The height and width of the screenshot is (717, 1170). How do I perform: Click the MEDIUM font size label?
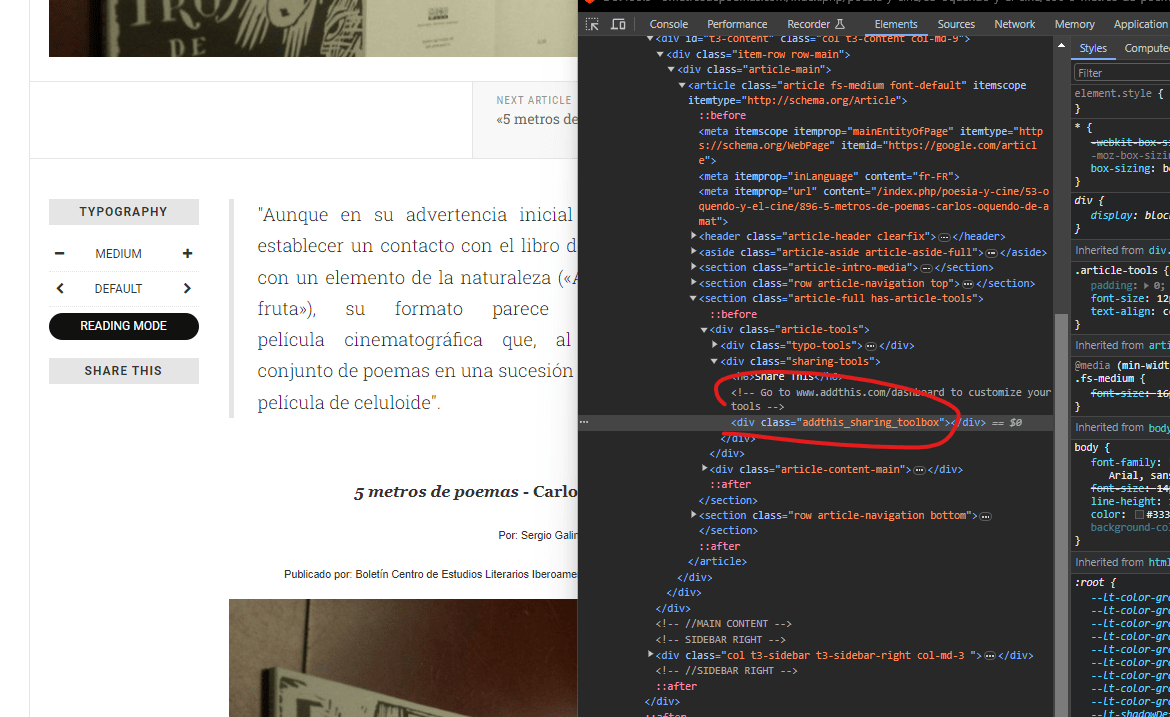[119, 254]
